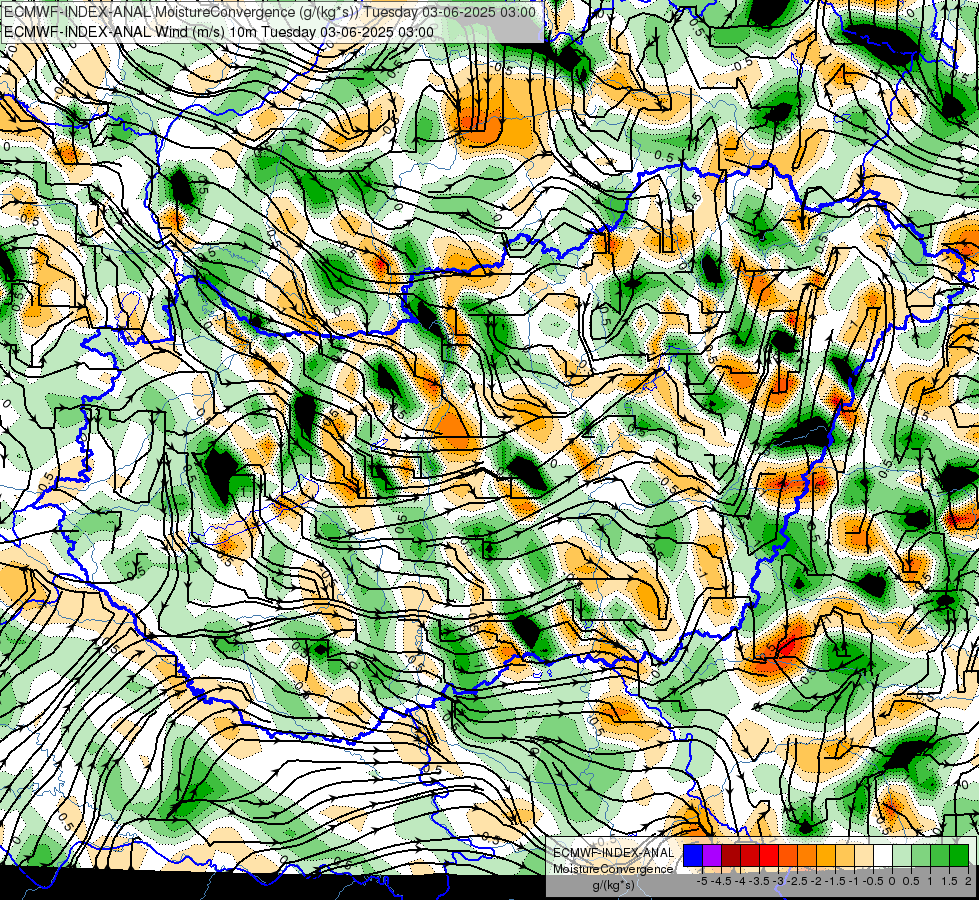Click the 1.5 tick label on legend scale

pyautogui.click(x=950, y=881)
